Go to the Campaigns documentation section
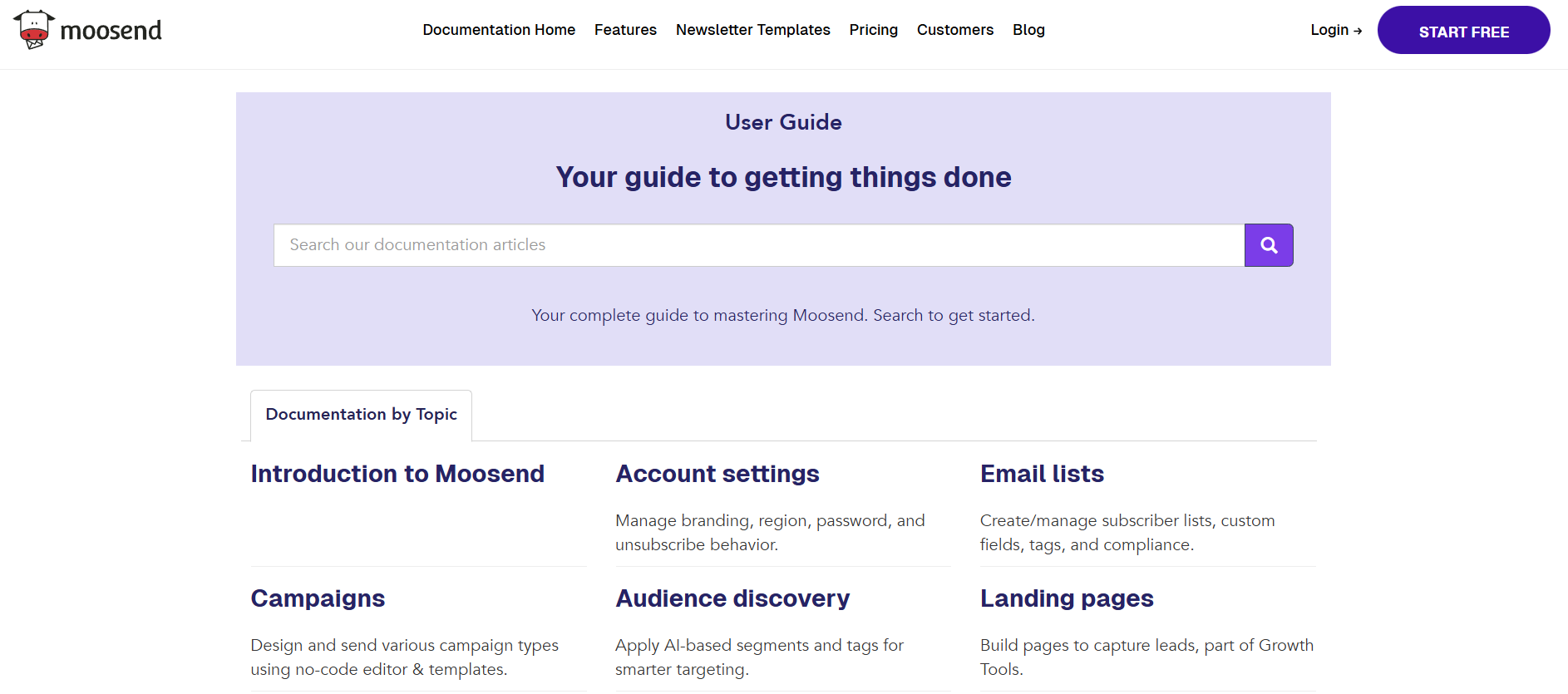The image size is (1568, 694). coord(318,598)
